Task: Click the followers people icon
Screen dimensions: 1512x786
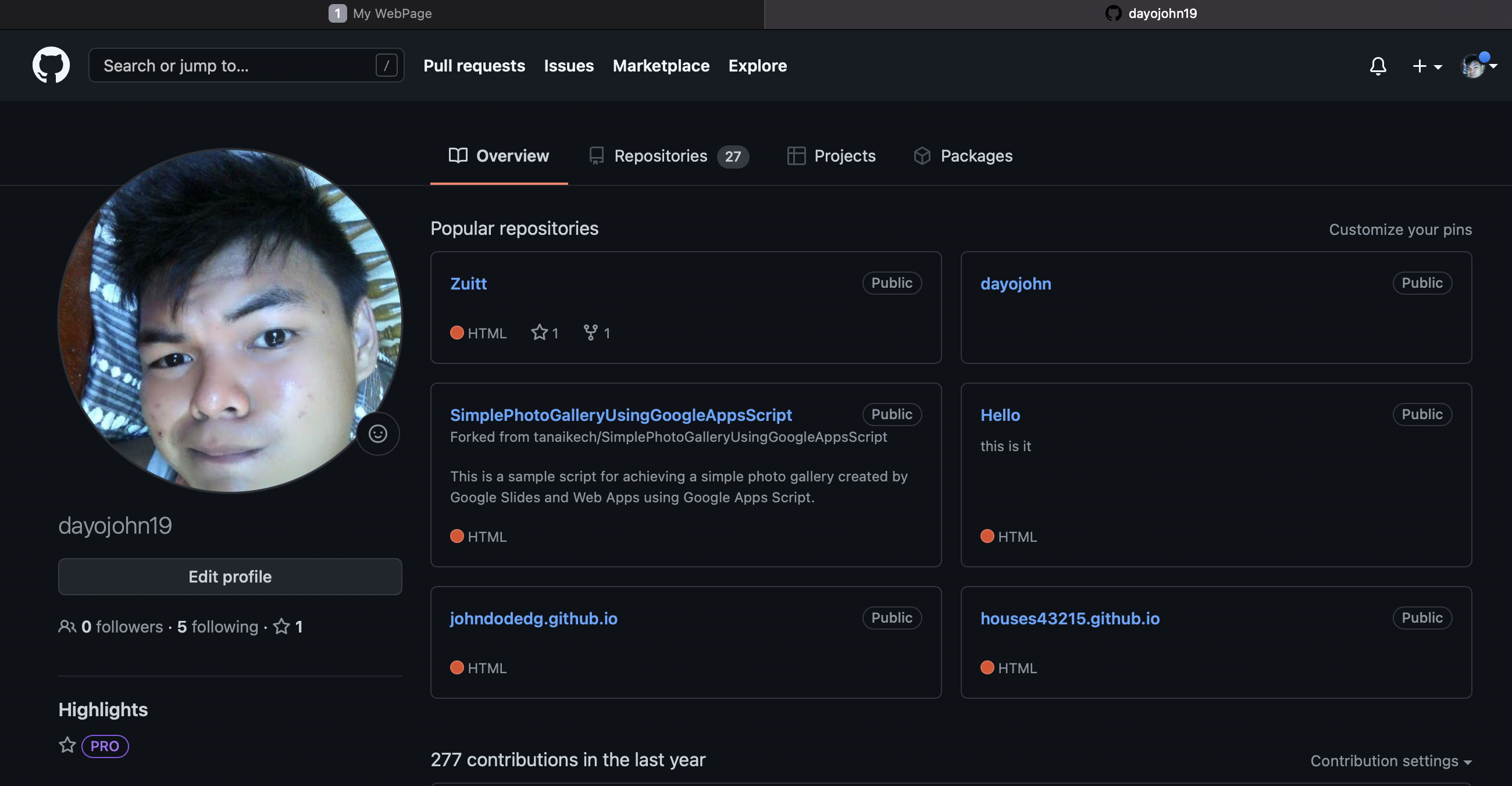Action: coord(67,626)
